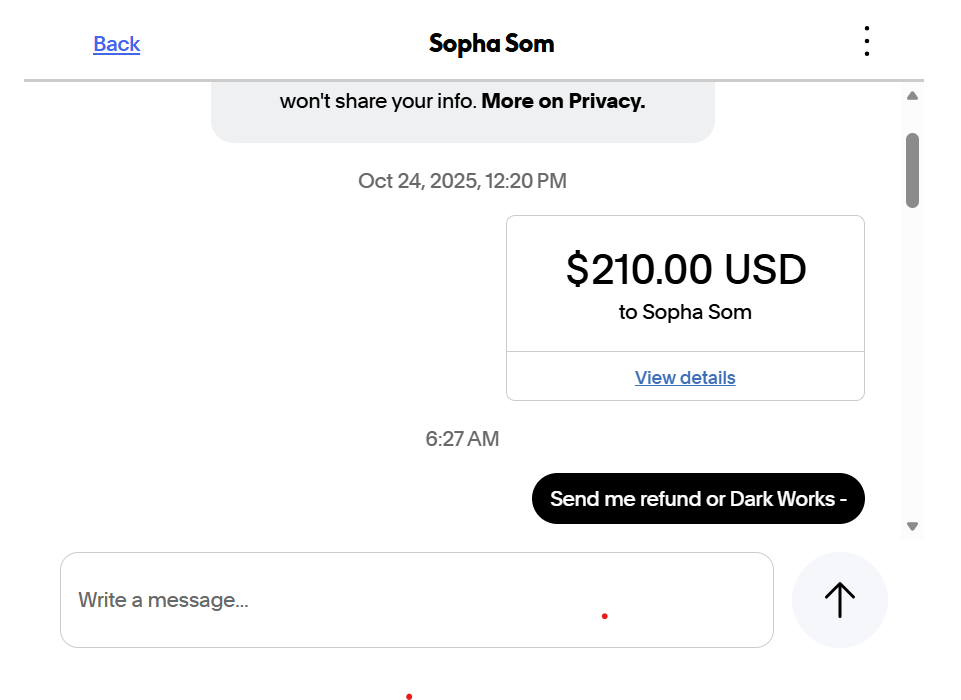The width and height of the screenshot is (961, 700).
Task: Activate the conversation overflow menu icon
Action: coord(866,40)
